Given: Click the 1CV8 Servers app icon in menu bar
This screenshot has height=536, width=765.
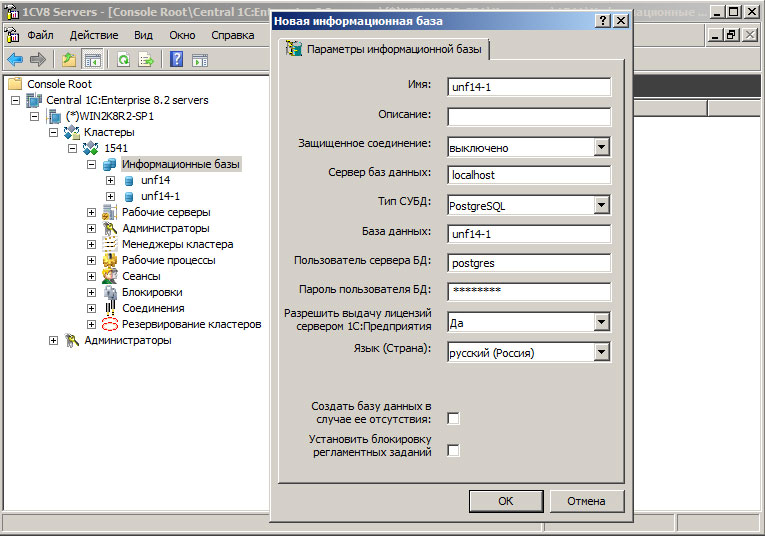Looking at the screenshot, I should point(12,35).
